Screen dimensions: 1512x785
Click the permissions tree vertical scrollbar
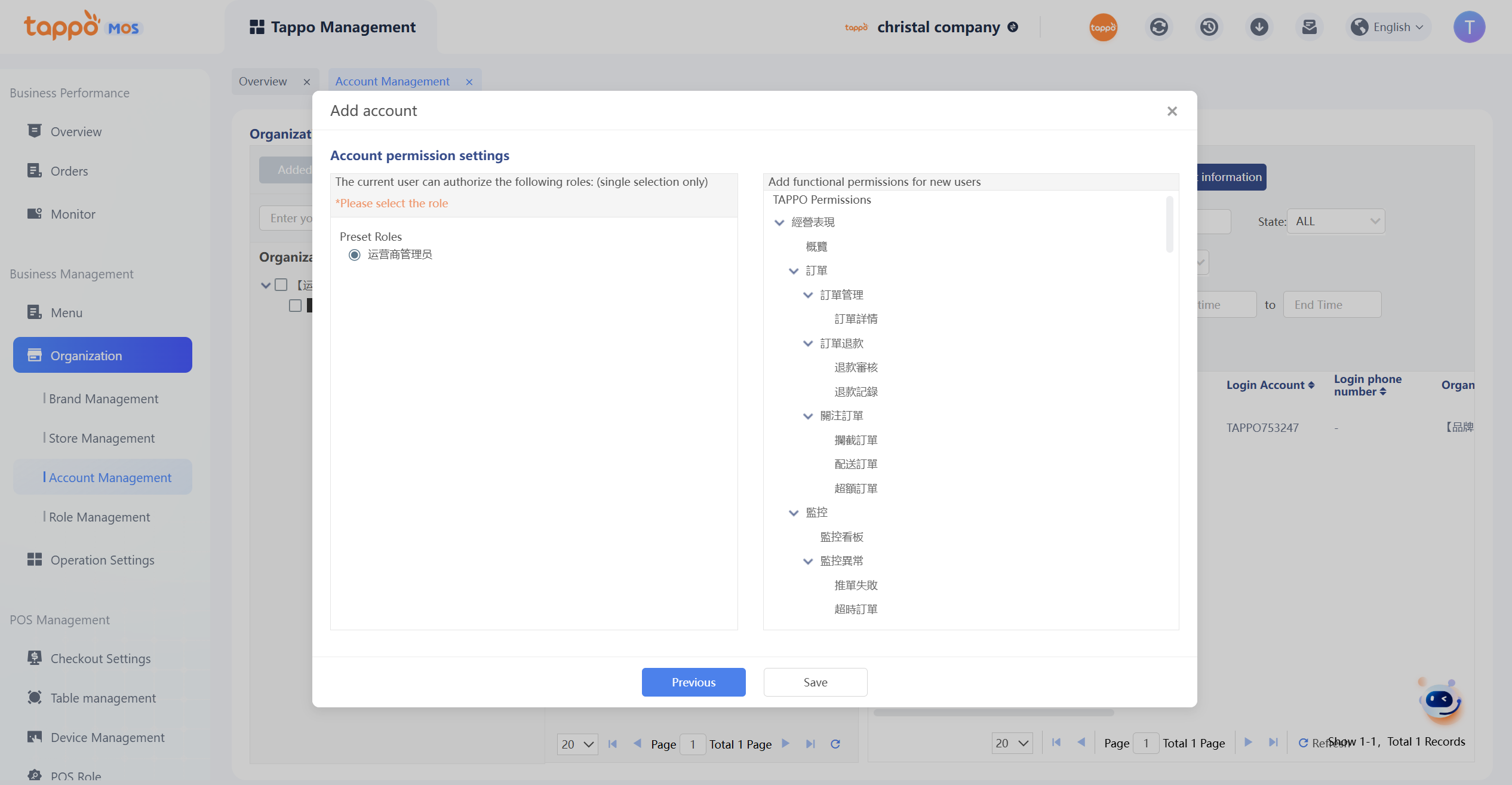click(1169, 225)
